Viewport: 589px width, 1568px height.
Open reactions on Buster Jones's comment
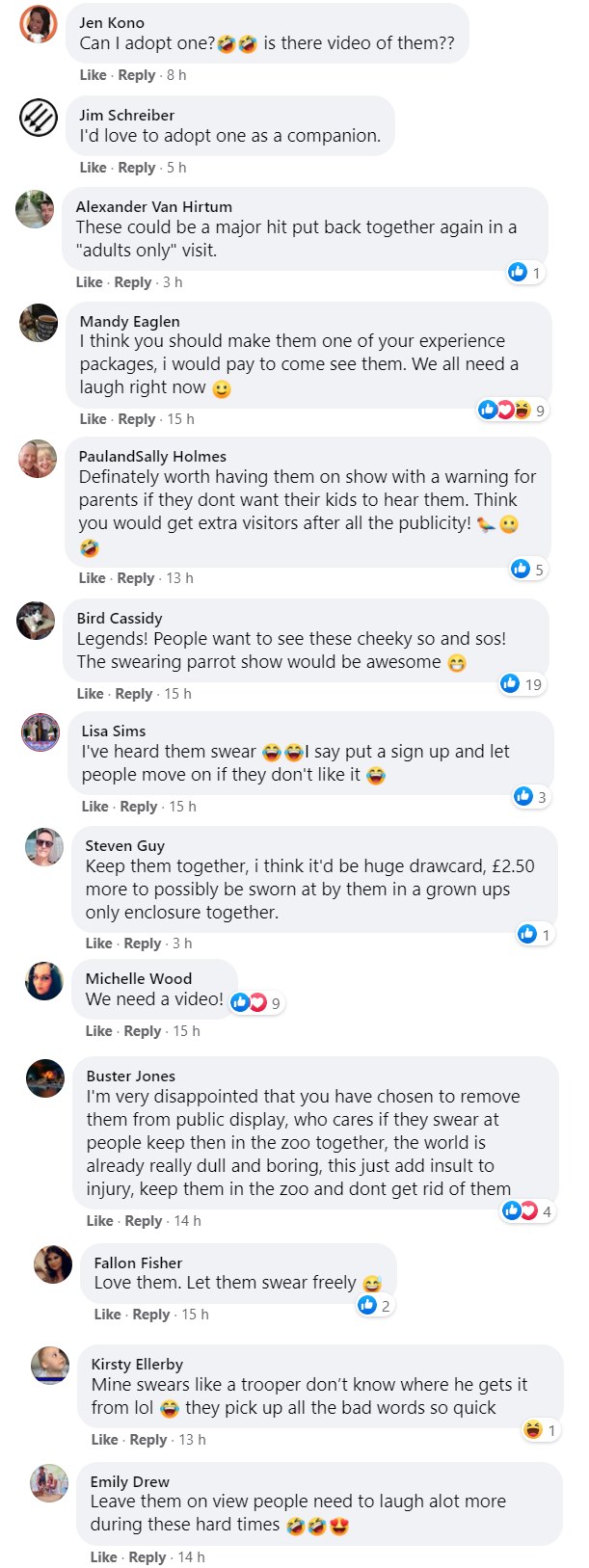tap(527, 1211)
